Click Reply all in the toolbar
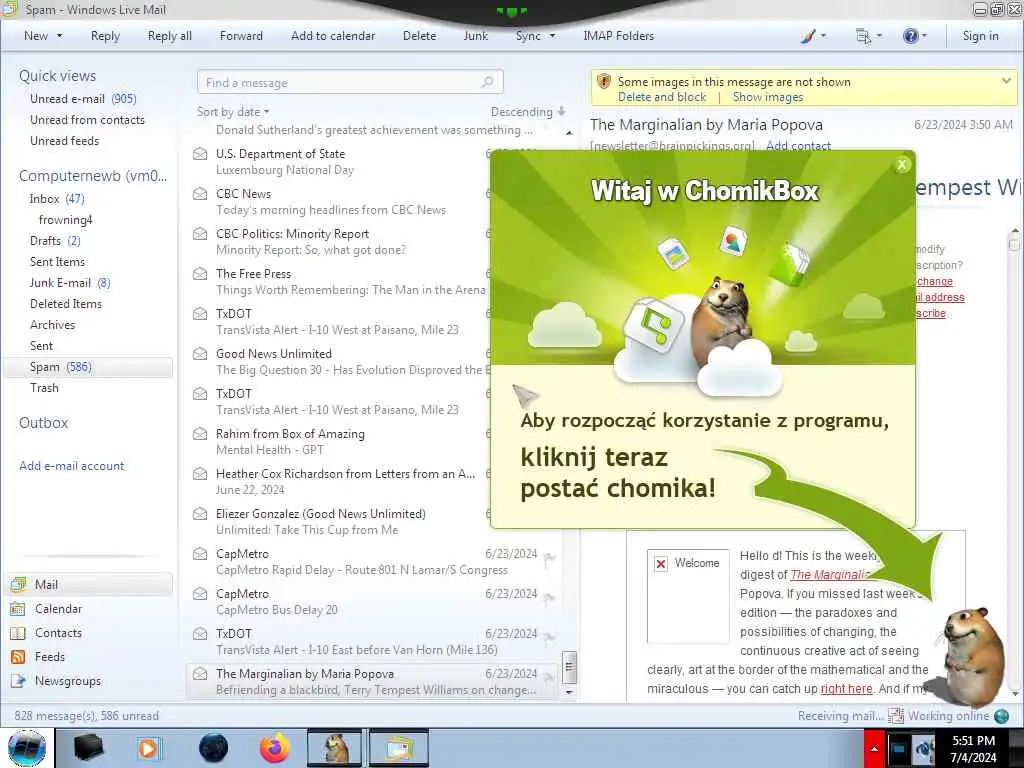 tap(170, 36)
